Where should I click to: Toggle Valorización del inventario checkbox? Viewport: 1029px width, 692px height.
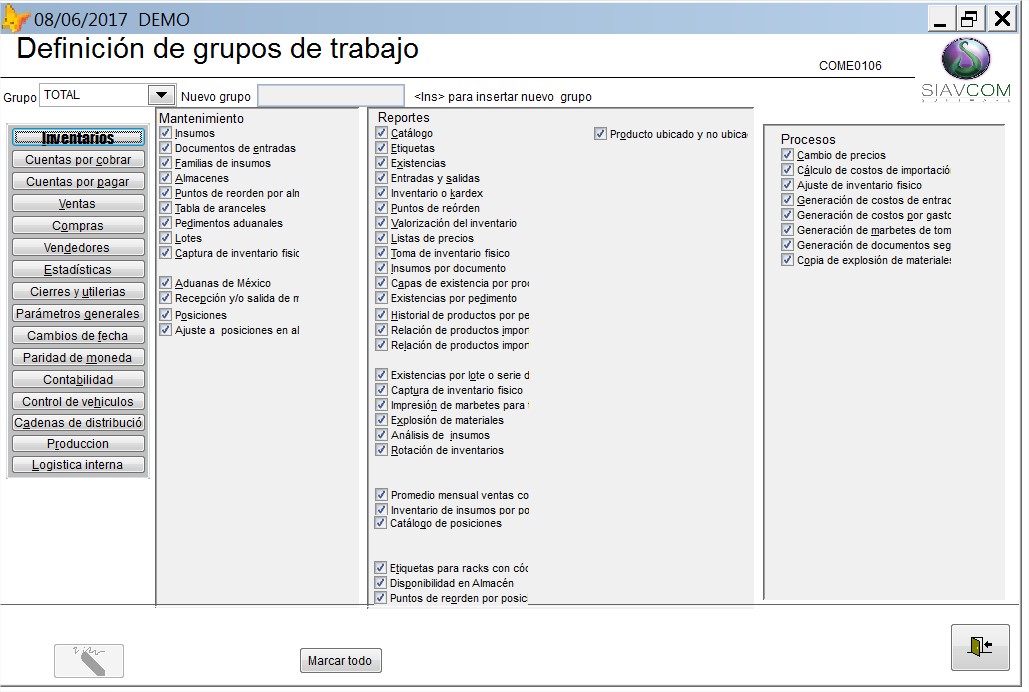coord(381,223)
